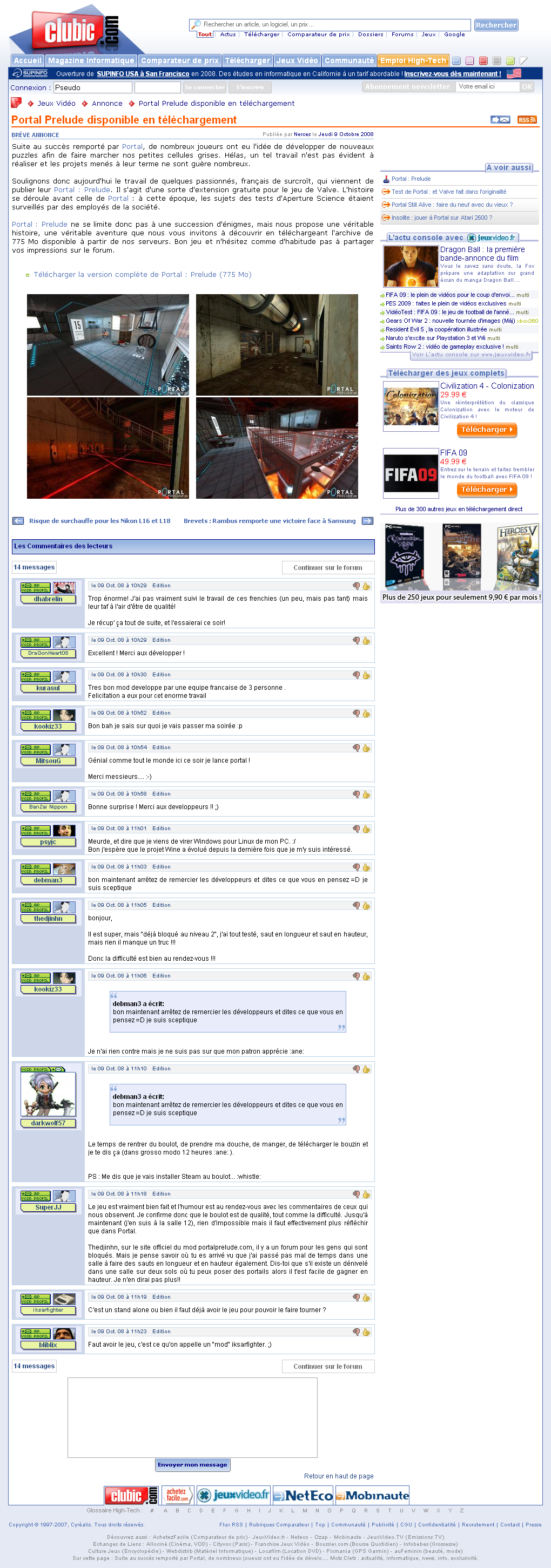Click the US flag icon in the banner
This screenshot has height=1568, width=551.
coord(514,73)
